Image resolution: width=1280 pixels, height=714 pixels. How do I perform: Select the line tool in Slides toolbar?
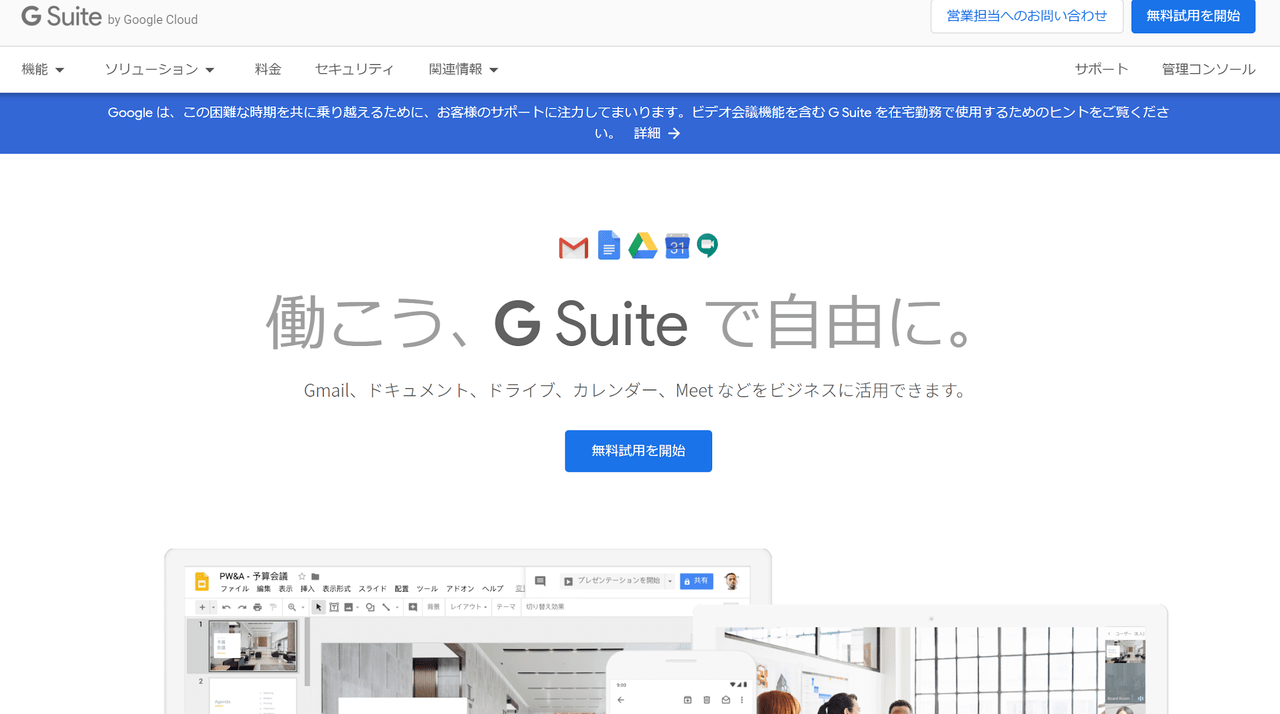(x=385, y=607)
